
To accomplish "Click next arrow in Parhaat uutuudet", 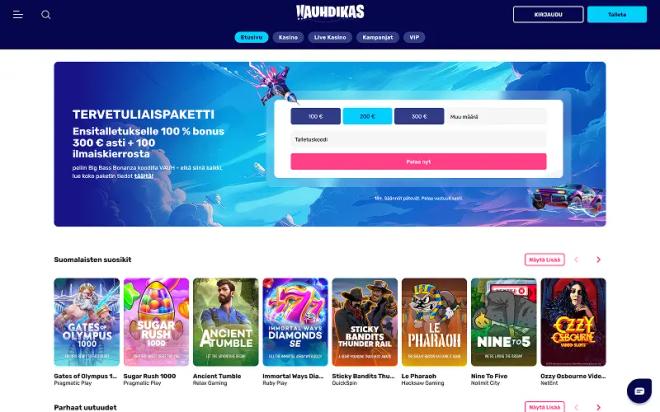I will point(598,407).
